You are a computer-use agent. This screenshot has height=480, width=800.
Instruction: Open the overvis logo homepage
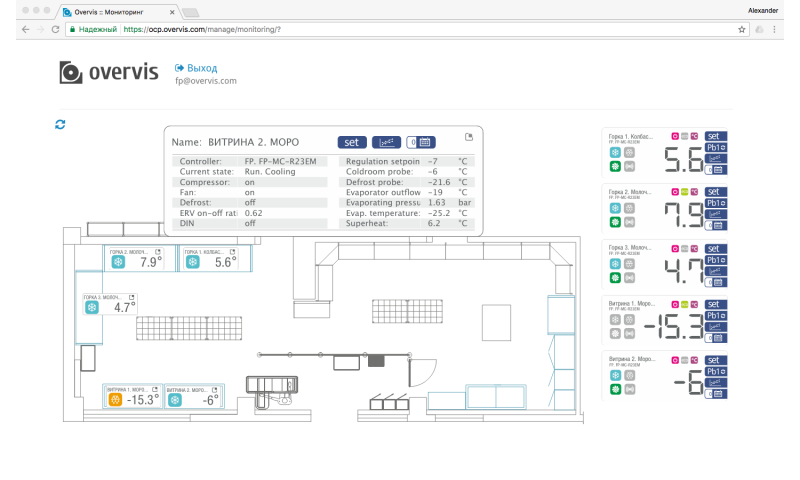[x=108, y=73]
